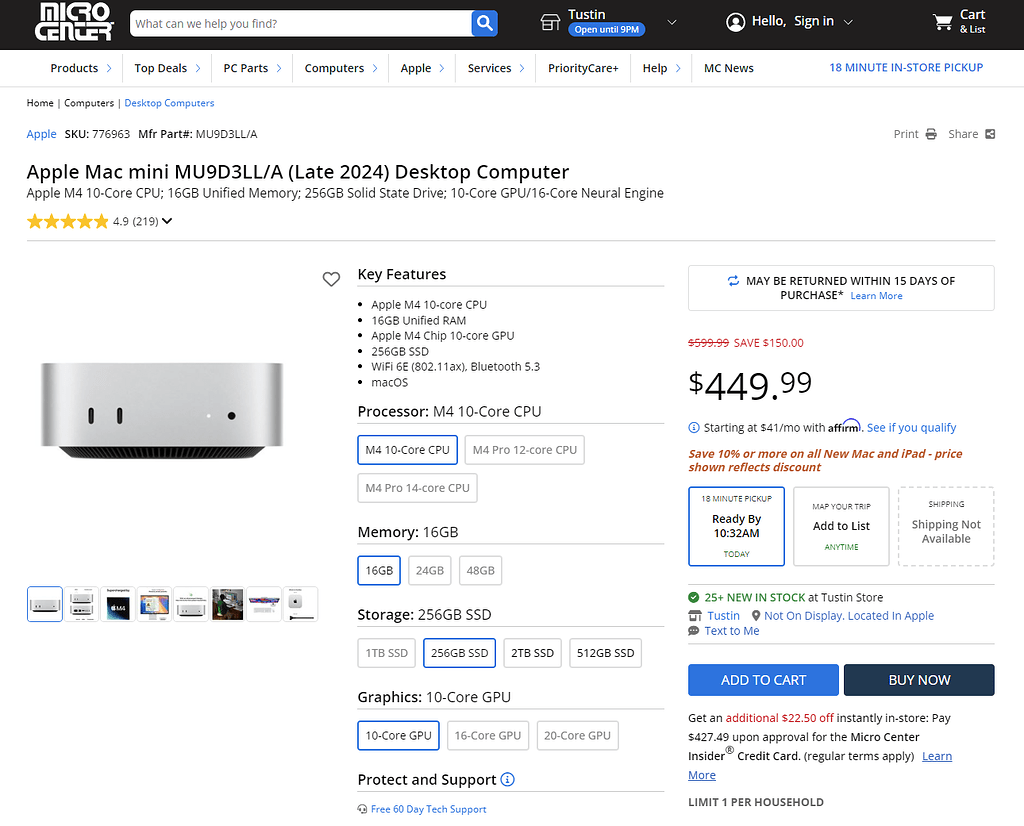Expand the Apple menu arrow

point(441,68)
